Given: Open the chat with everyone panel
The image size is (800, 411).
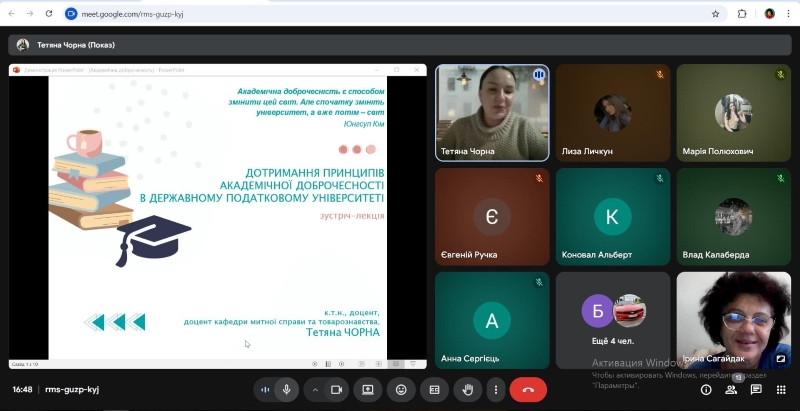Looking at the screenshot, I should point(756,389).
